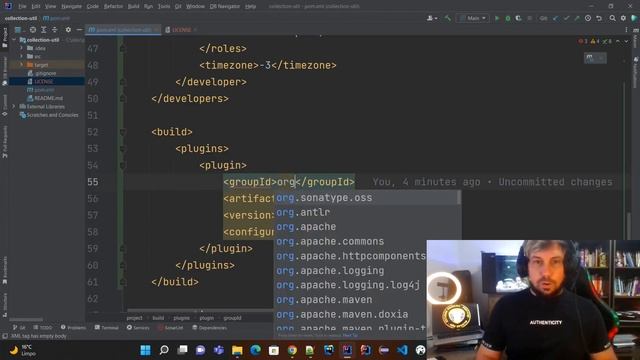
Task: Open IntelliJ IDEA from the taskbar
Action: [347, 350]
